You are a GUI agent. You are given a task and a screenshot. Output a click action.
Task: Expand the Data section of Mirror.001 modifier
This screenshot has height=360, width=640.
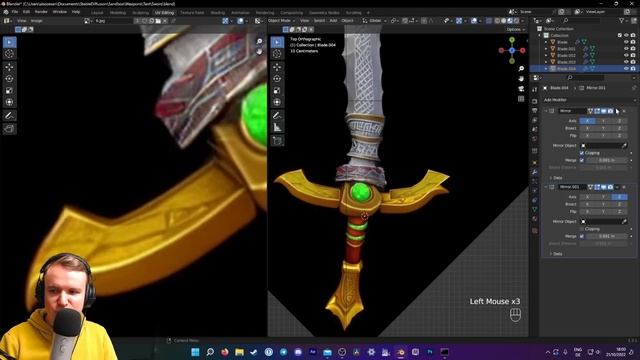(556, 254)
